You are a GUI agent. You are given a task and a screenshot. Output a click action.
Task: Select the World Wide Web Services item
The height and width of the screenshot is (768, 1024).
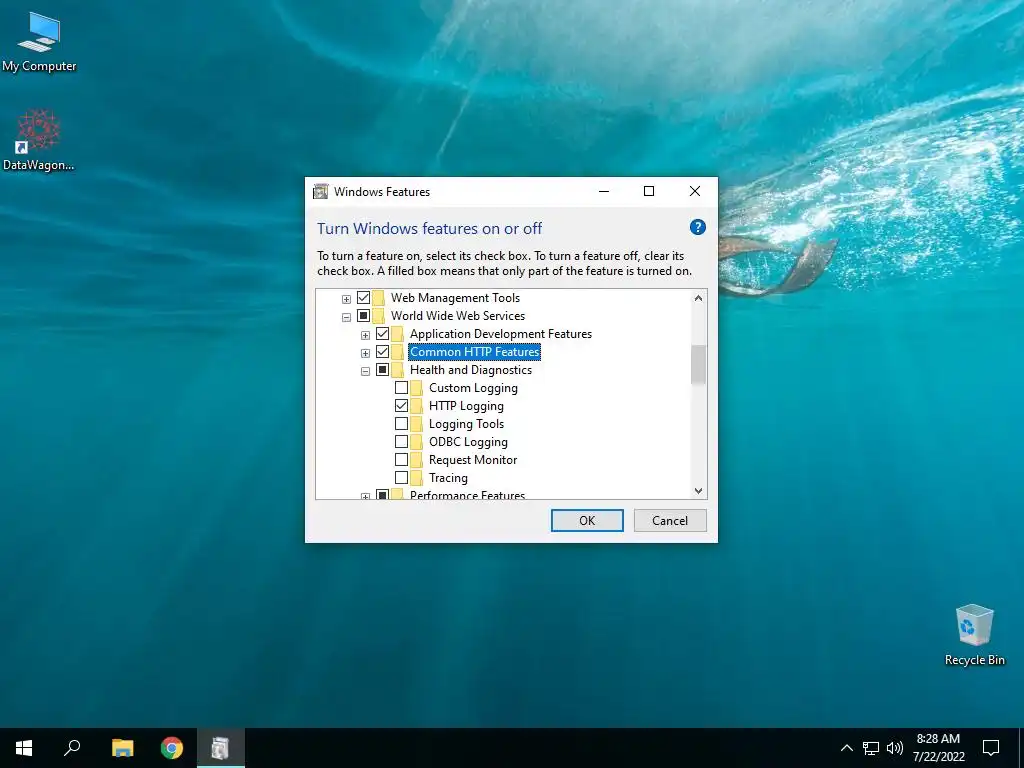tap(458, 316)
